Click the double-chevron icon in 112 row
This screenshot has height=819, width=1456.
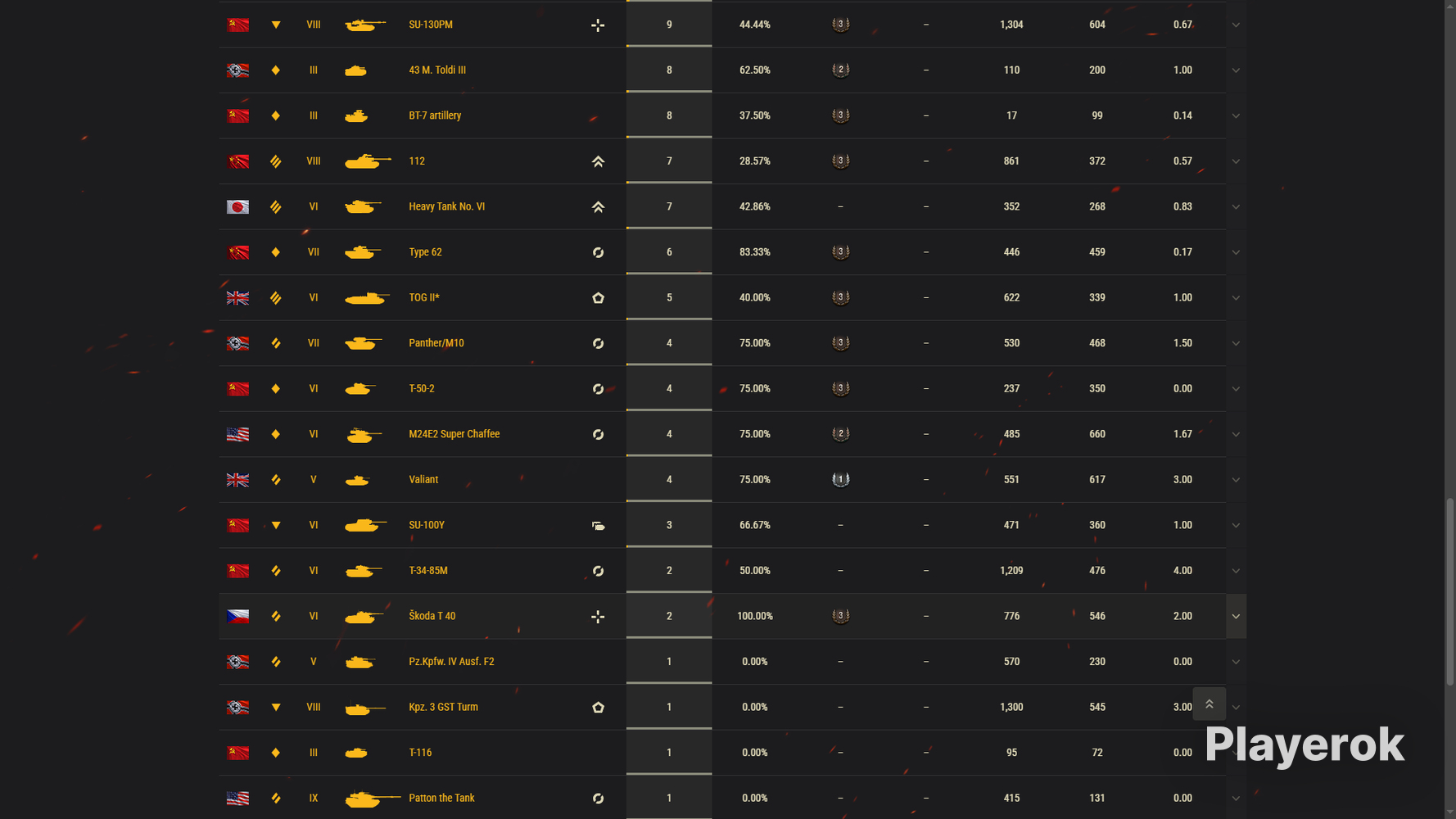pyautogui.click(x=598, y=161)
